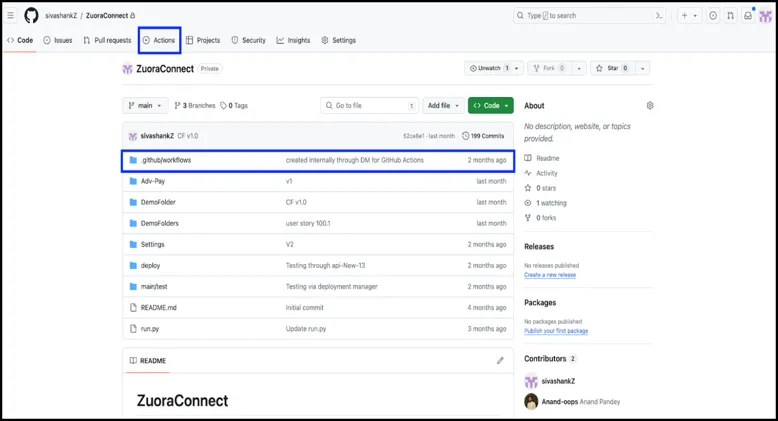The width and height of the screenshot is (778, 421).
Task: Click the sivashankZ commit author name
Action: pos(157,136)
